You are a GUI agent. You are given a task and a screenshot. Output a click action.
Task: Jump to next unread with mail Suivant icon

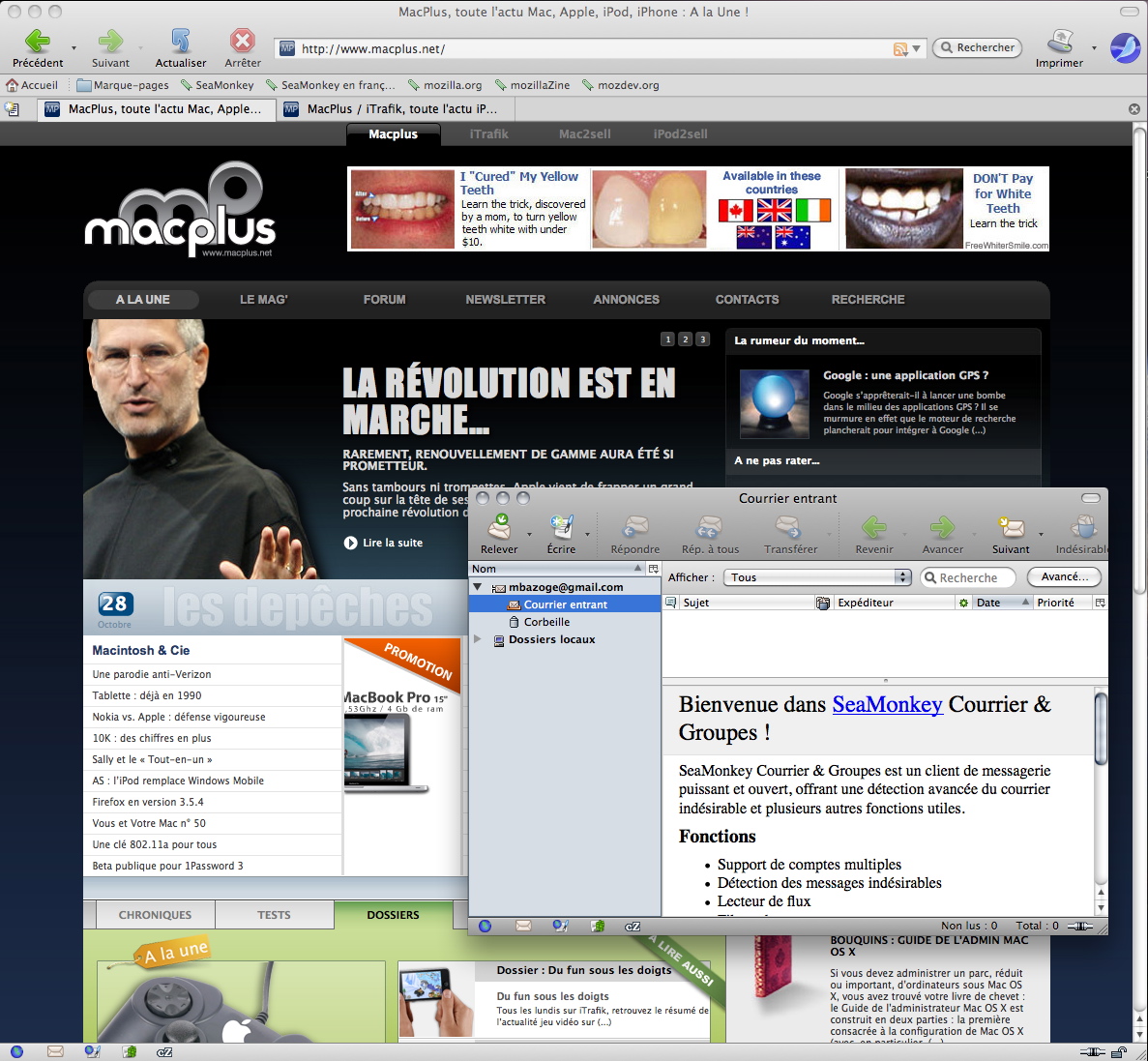pos(1011,526)
